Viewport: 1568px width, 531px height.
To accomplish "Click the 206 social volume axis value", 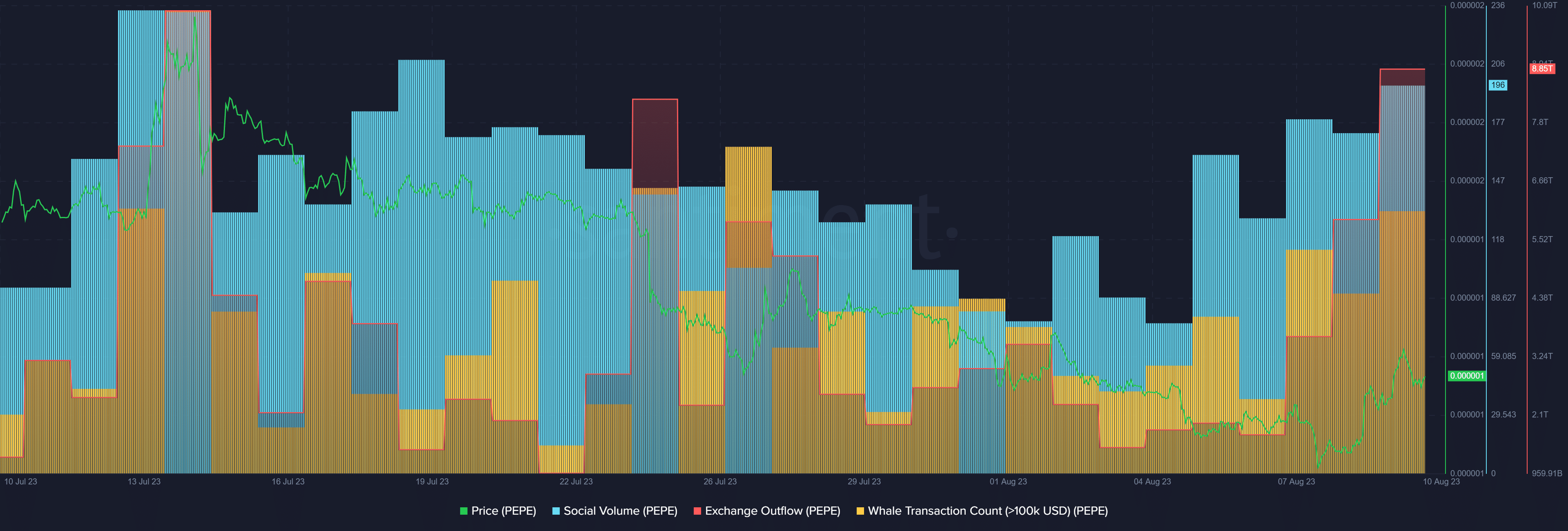I will click(x=1497, y=64).
